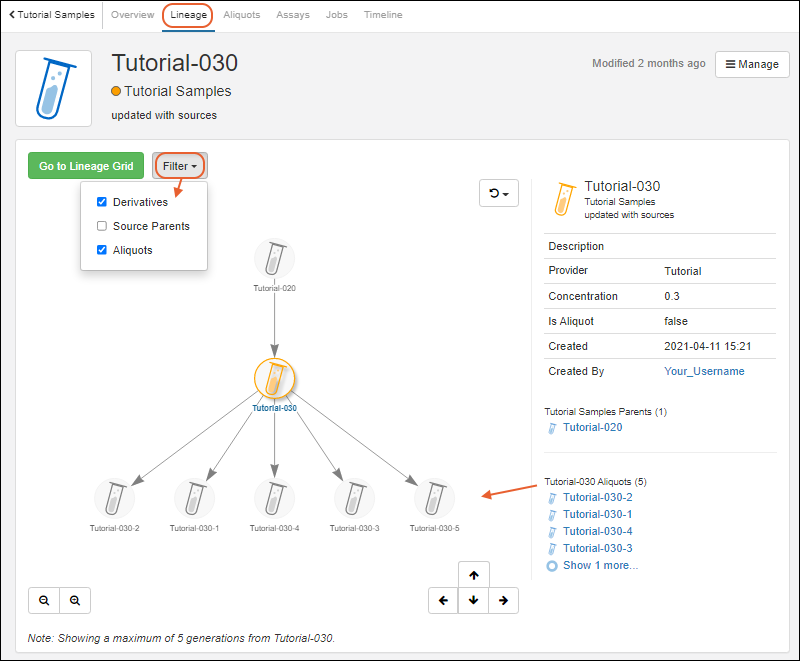
Task: Pan the lineage graph right
Action: point(504,600)
